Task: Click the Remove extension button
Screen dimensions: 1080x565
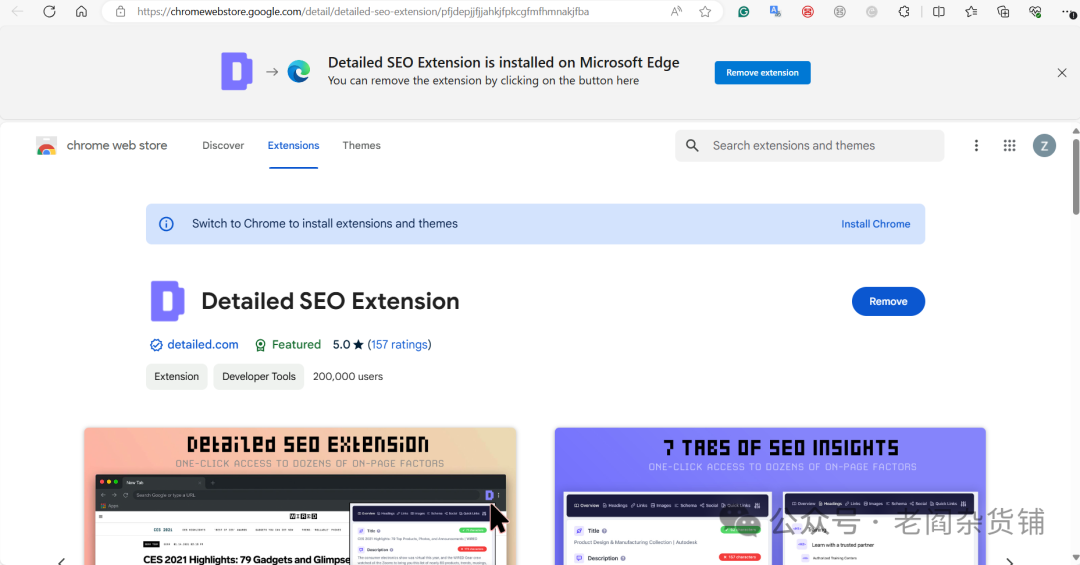Action: click(x=762, y=73)
